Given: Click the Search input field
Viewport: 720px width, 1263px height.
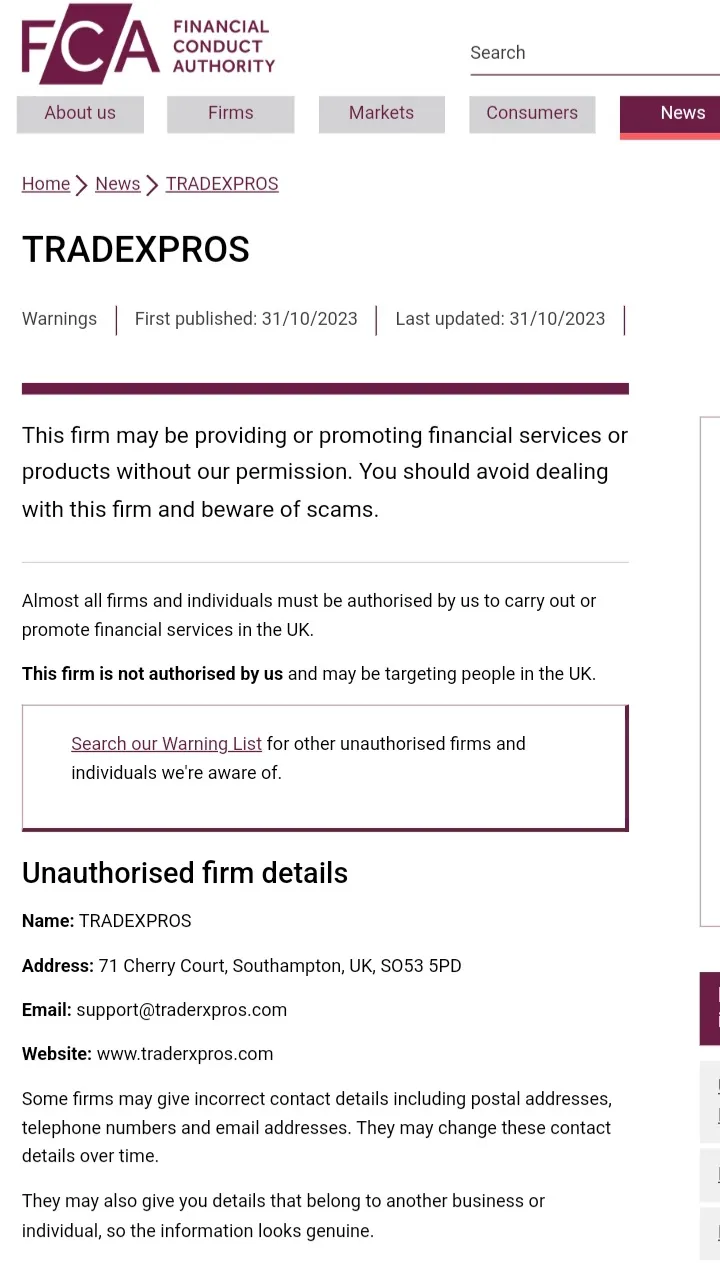Looking at the screenshot, I should pos(595,53).
